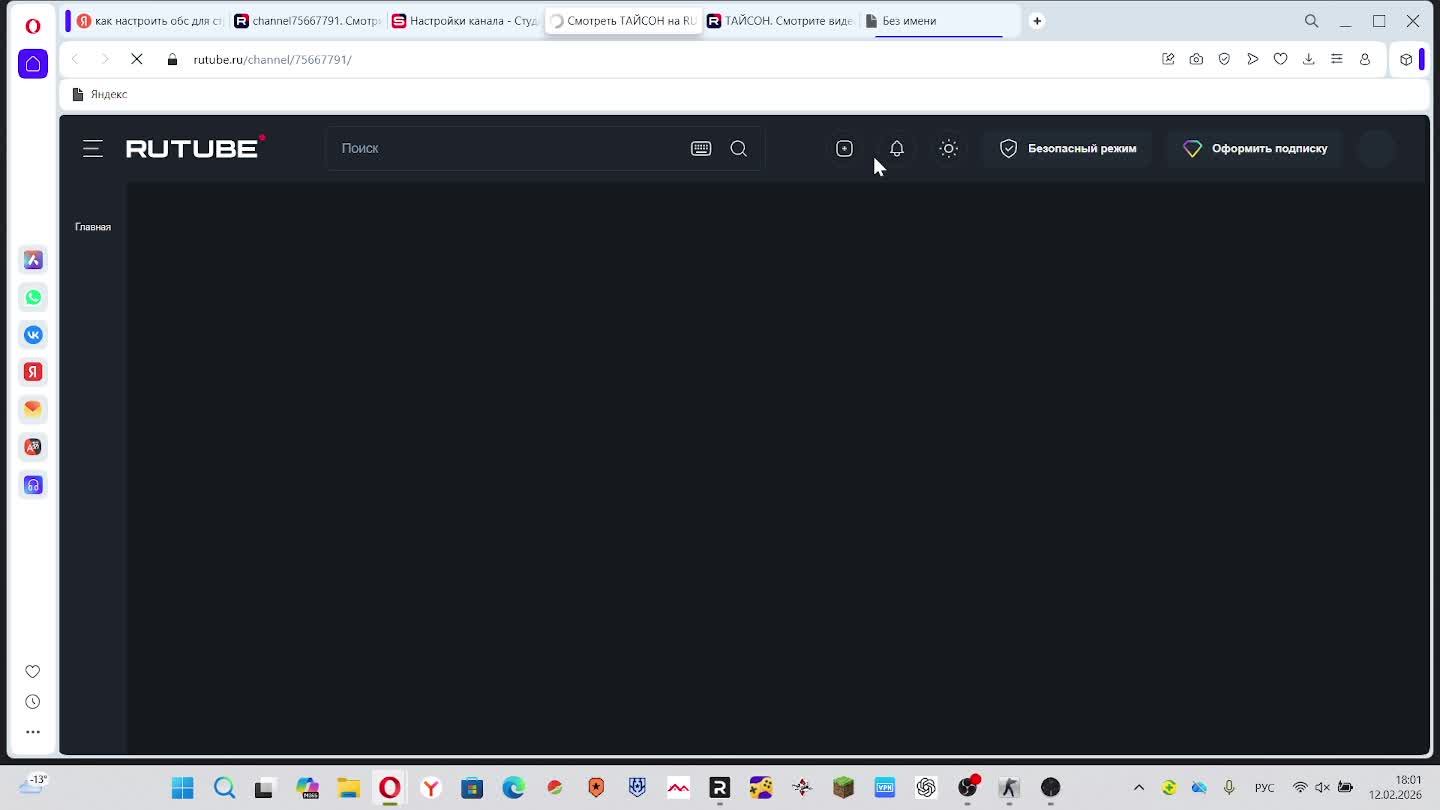This screenshot has height=810, width=1440.
Task: Open Opera bookmarks heart in sidebar
Action: [33, 671]
